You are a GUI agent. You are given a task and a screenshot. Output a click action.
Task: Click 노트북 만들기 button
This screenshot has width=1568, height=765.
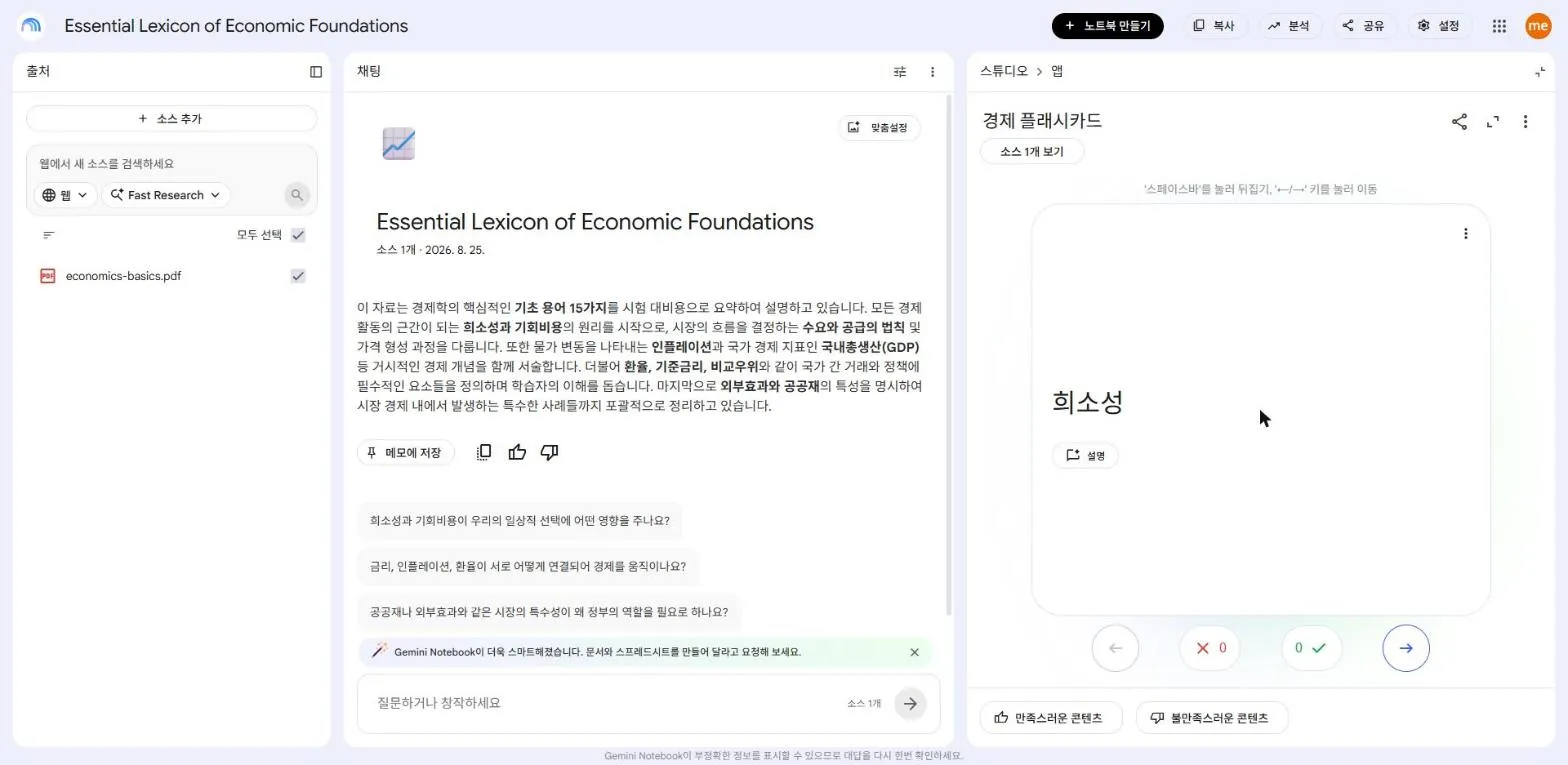tap(1107, 26)
